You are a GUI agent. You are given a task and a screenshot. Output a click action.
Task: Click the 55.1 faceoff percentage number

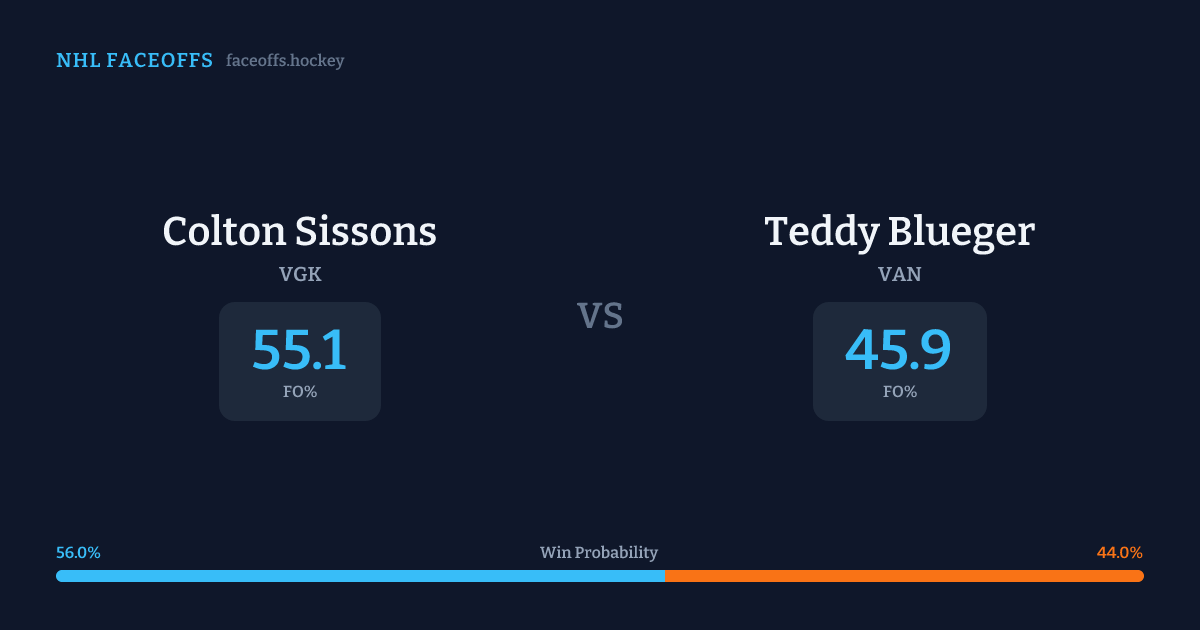(299, 350)
